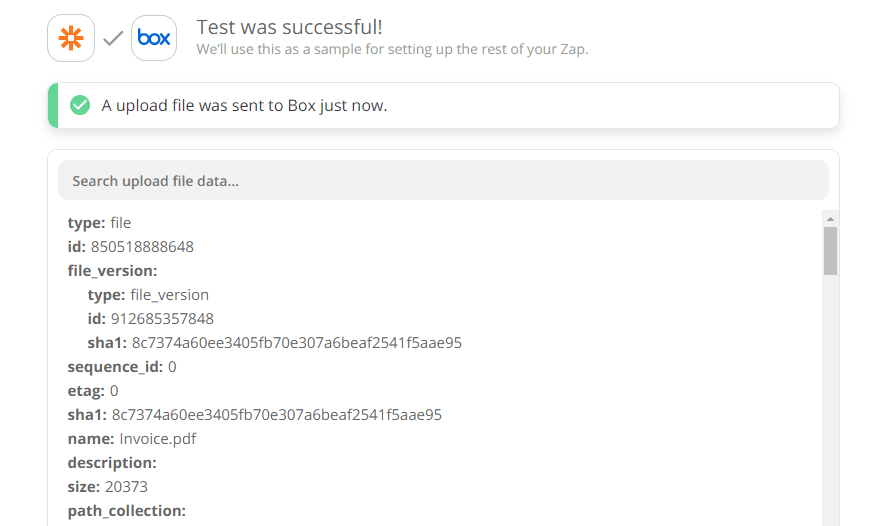Click the description field row
The image size is (887, 526).
tap(112, 463)
